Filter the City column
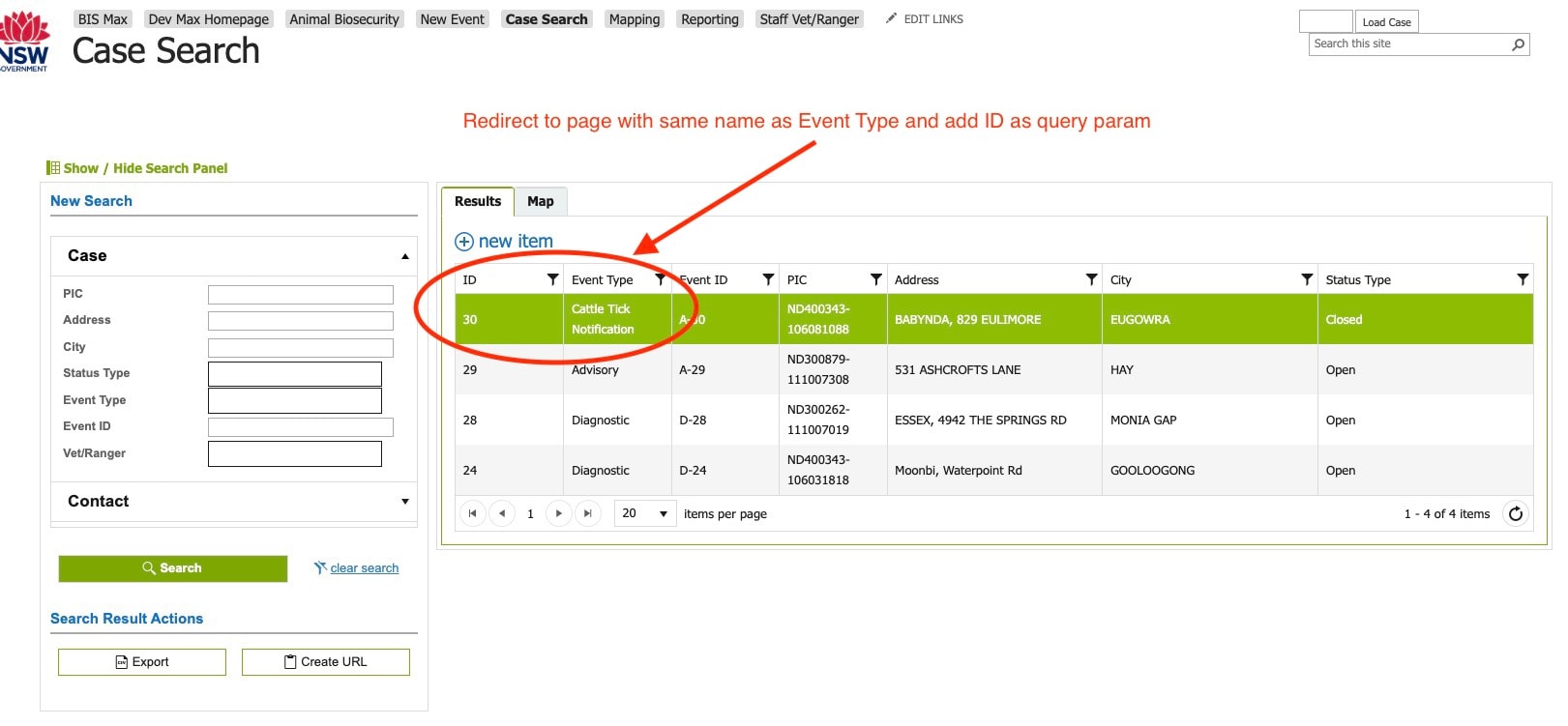The width and height of the screenshot is (1568, 726). [x=1307, y=279]
